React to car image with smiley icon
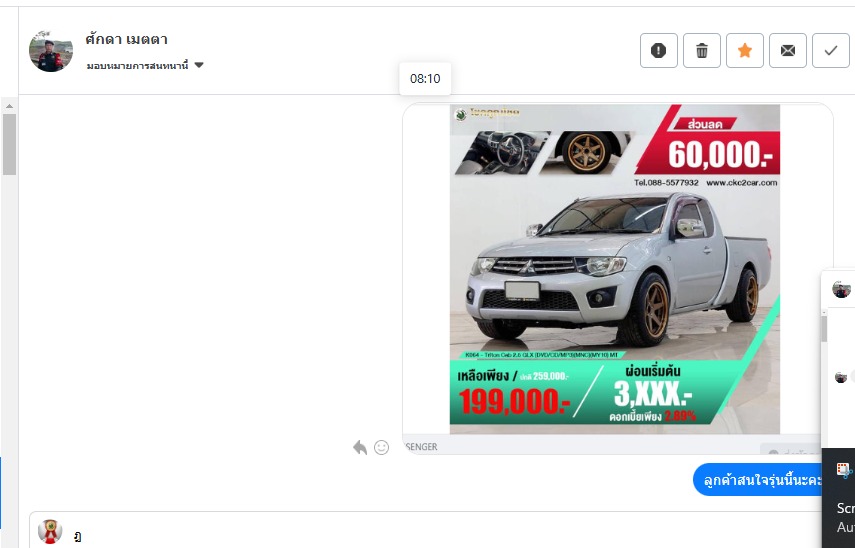This screenshot has height=548, width=855. pyautogui.click(x=382, y=448)
